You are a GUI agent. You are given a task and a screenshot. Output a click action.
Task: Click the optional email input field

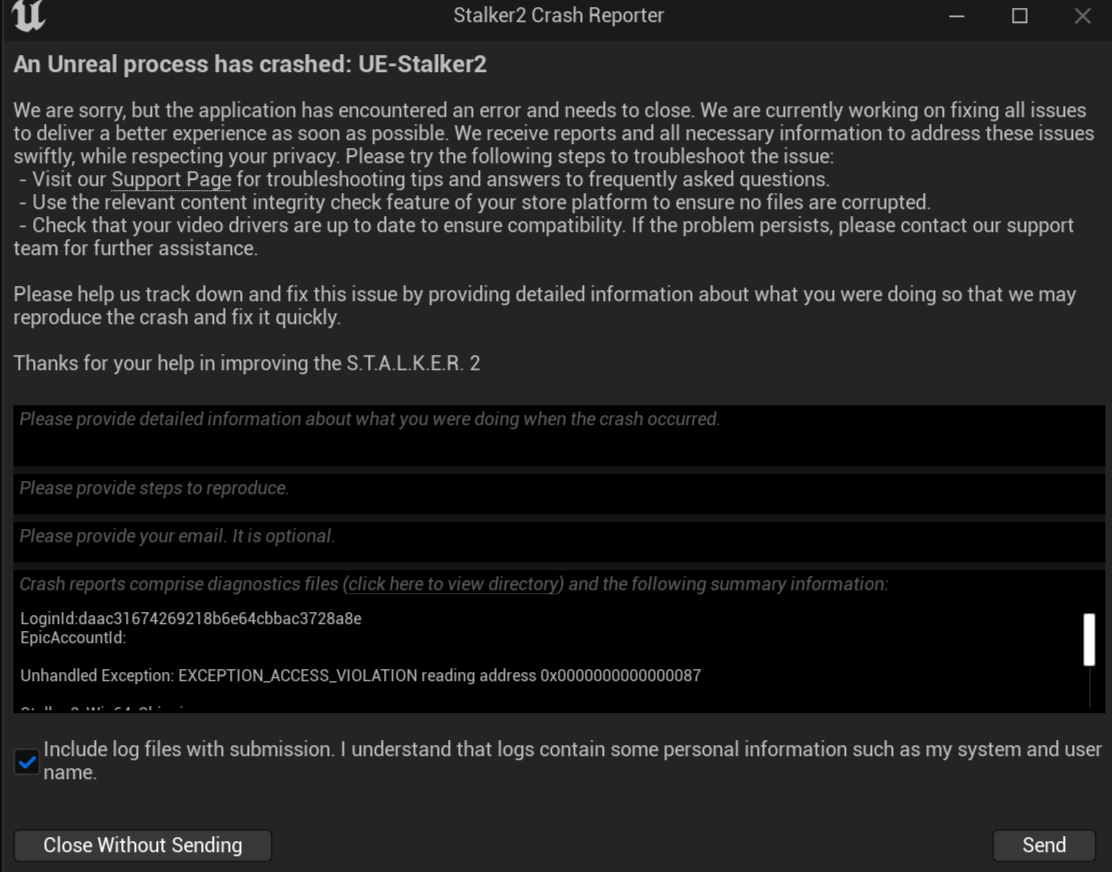(558, 541)
